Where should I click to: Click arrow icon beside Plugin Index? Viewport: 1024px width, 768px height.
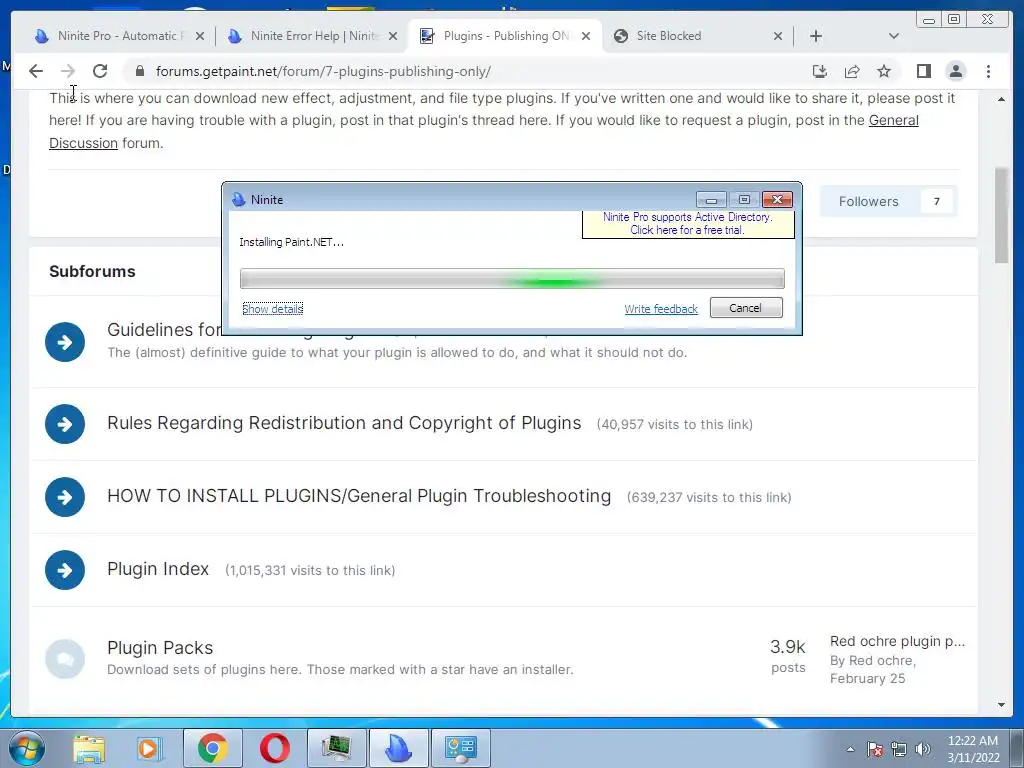click(x=65, y=570)
